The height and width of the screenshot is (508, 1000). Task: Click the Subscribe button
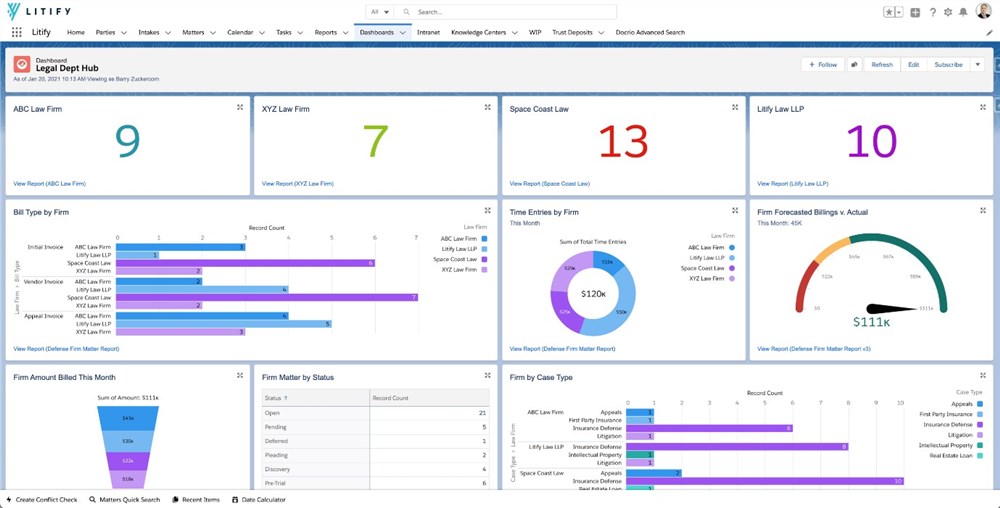[948, 64]
